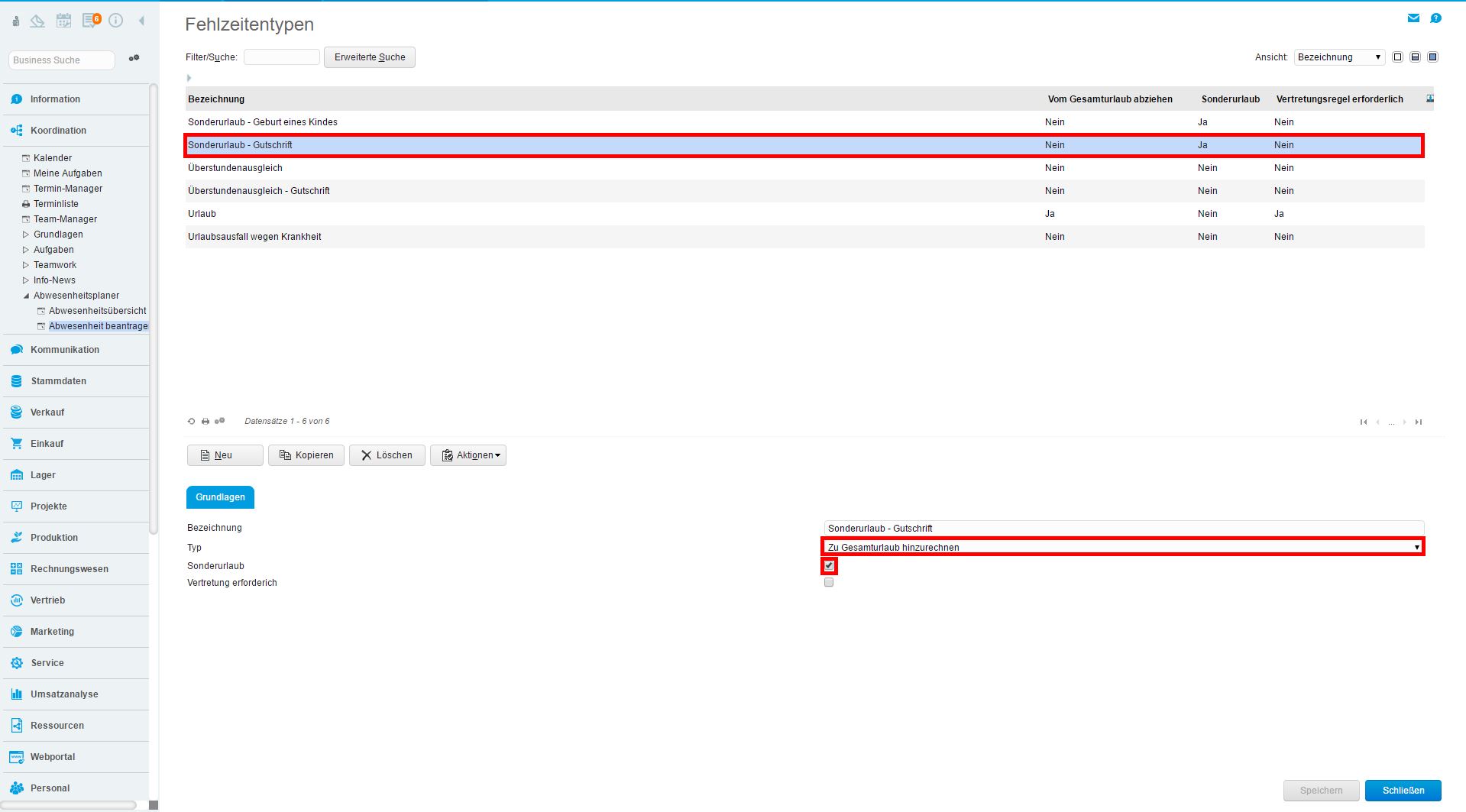Image resolution: width=1466 pixels, height=812 pixels.
Task: Click the Information module icon
Action: (x=17, y=99)
